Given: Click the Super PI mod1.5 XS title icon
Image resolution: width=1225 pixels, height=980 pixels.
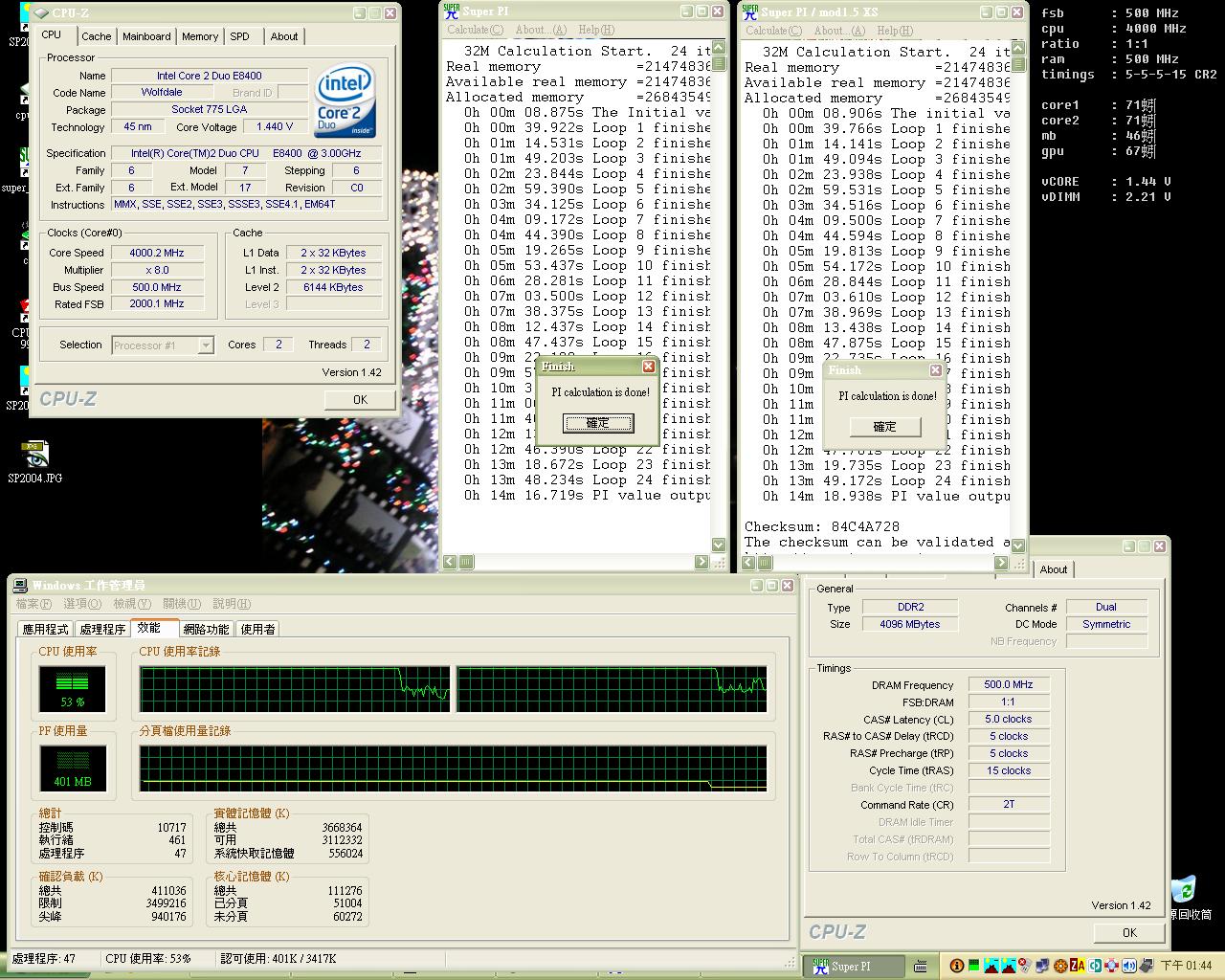Looking at the screenshot, I should tap(750, 11).
